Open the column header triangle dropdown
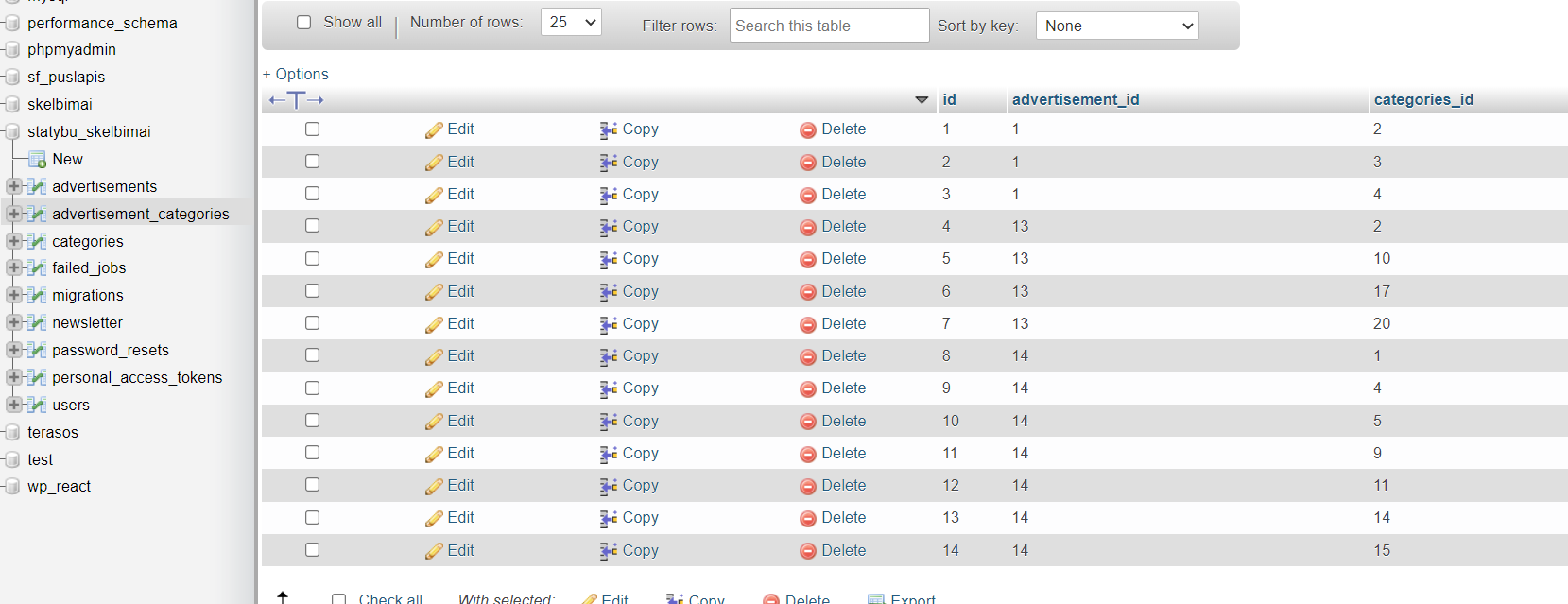Viewport: 1568px width, 604px height. click(x=922, y=100)
